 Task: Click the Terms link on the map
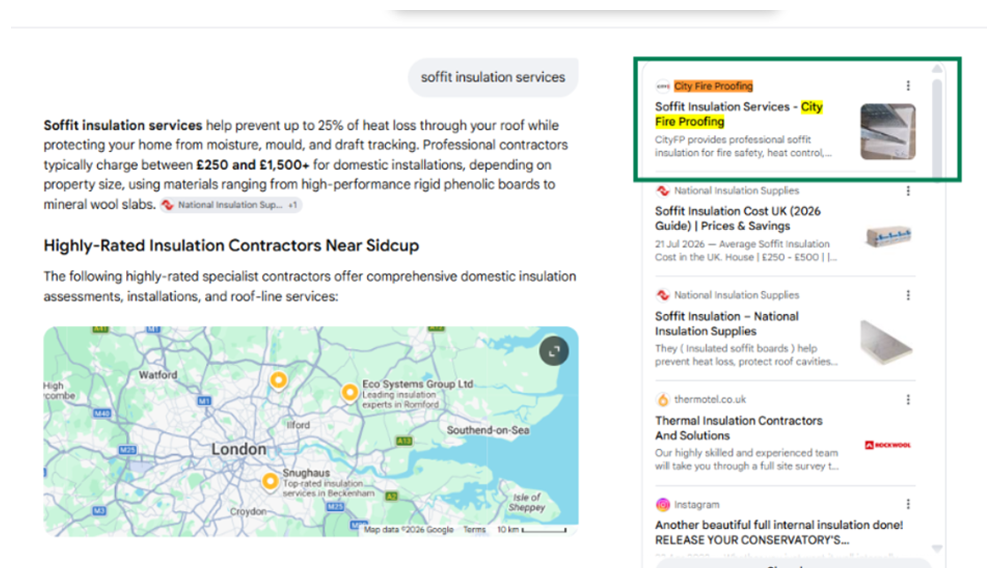tap(474, 530)
